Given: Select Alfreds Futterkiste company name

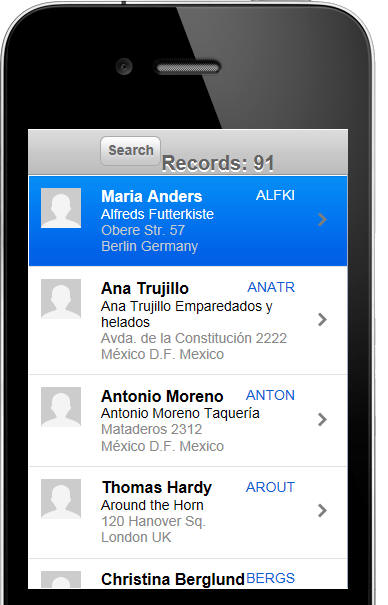Looking at the screenshot, I should point(157,214).
